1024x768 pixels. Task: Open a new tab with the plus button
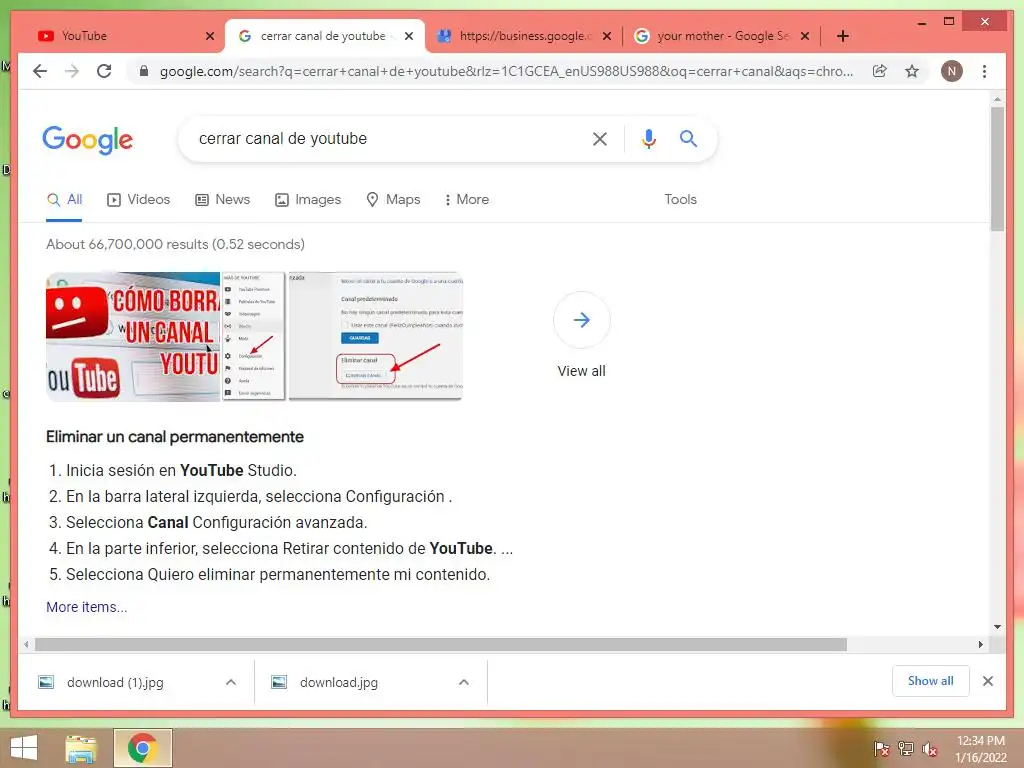tap(842, 36)
